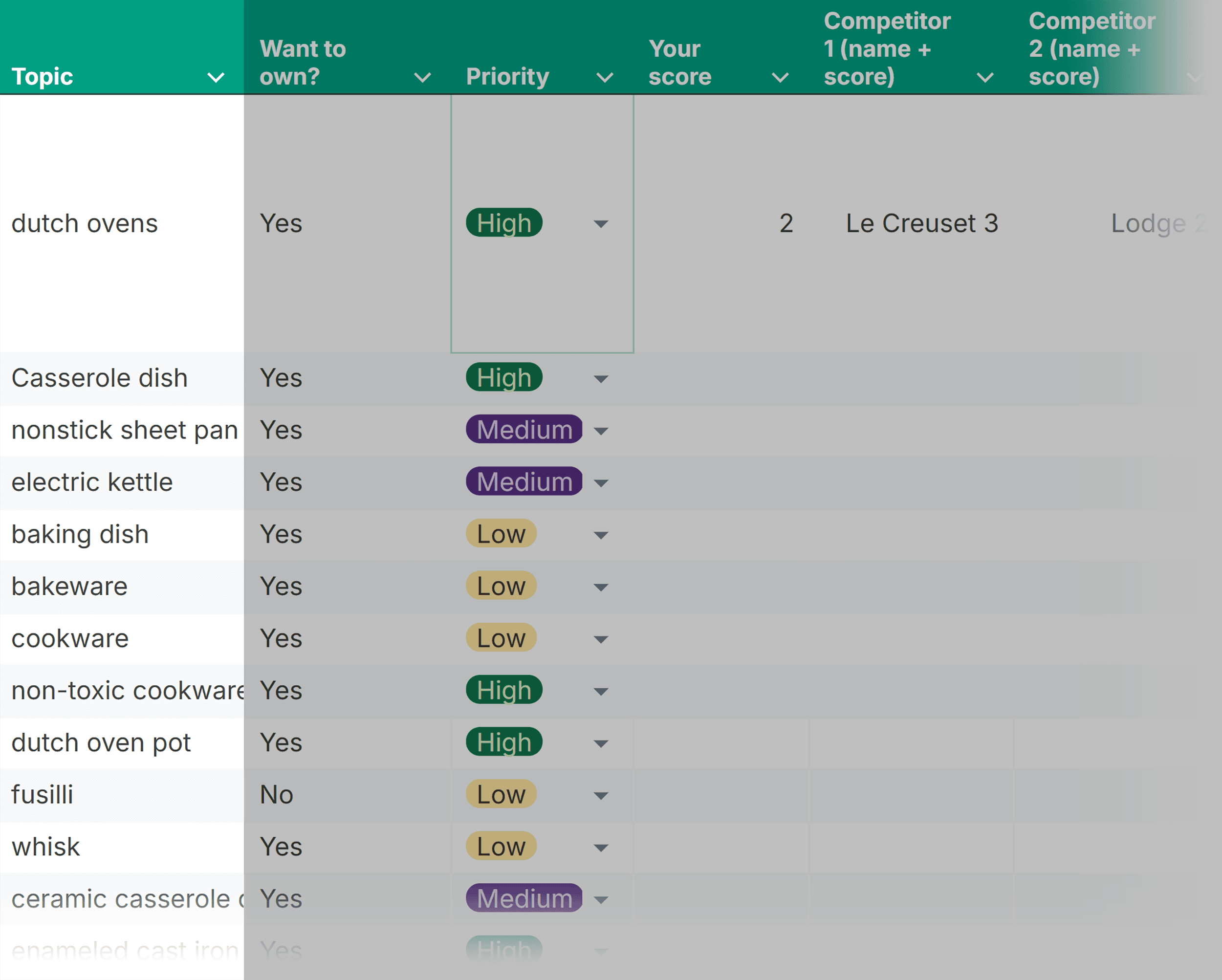Image resolution: width=1222 pixels, height=980 pixels.
Task: Click the Want to own? header label
Action: pyautogui.click(x=303, y=63)
